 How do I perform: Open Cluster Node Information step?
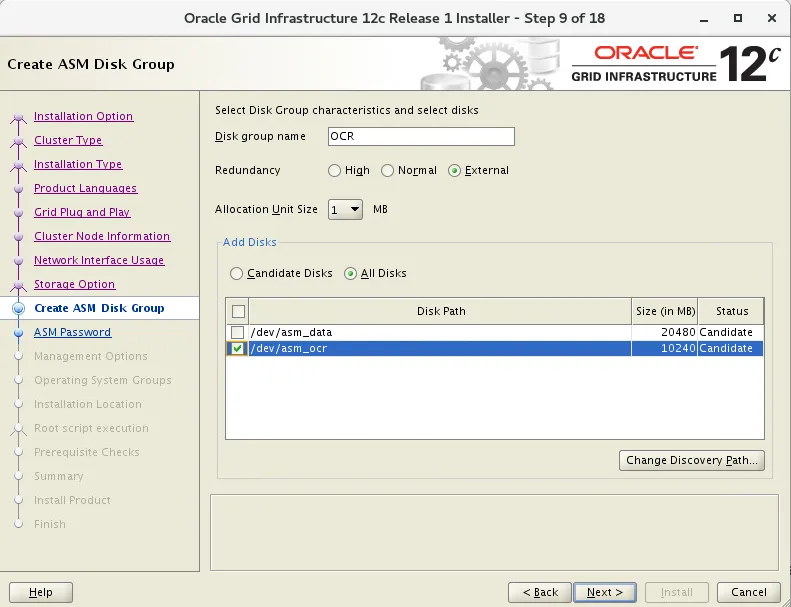(102, 236)
